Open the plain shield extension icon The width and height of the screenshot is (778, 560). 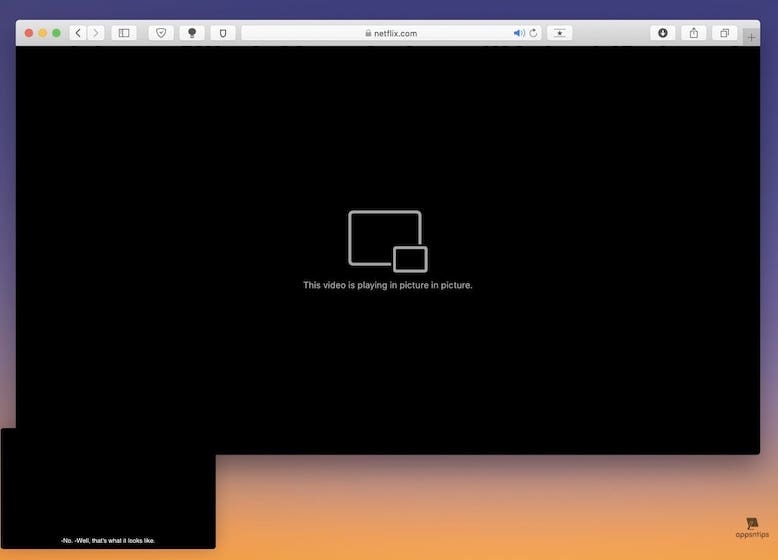point(223,33)
